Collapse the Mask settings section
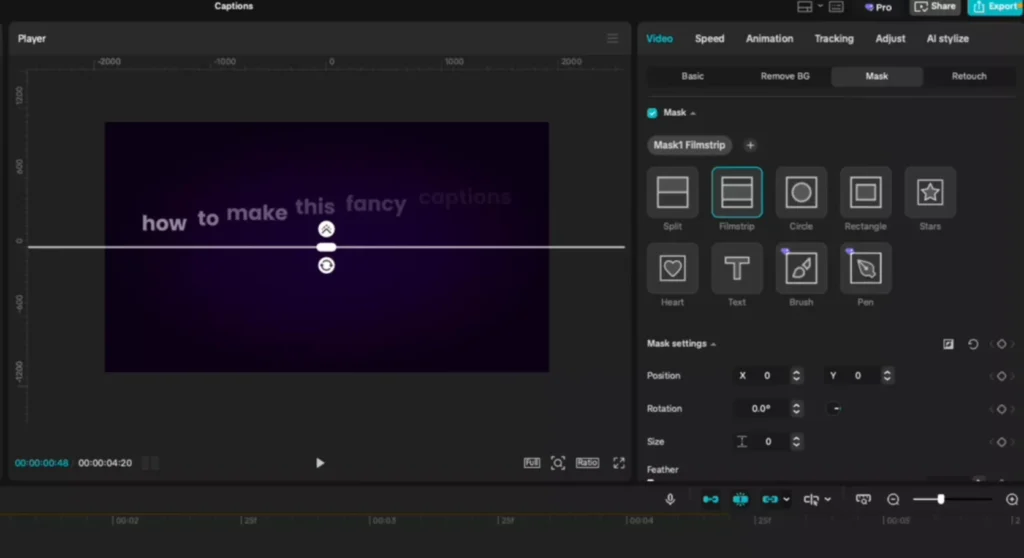Screen dimensions: 1024x558 (x=713, y=344)
